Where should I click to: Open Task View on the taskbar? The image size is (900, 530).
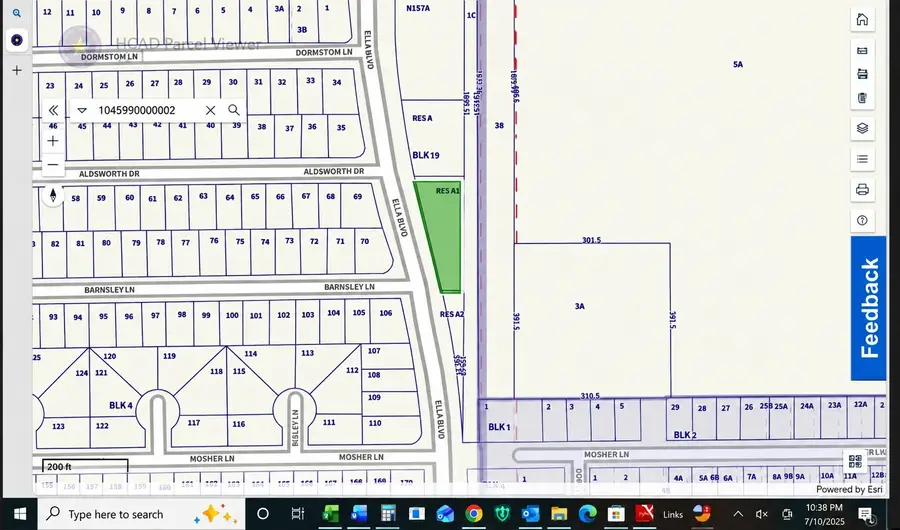click(297, 514)
